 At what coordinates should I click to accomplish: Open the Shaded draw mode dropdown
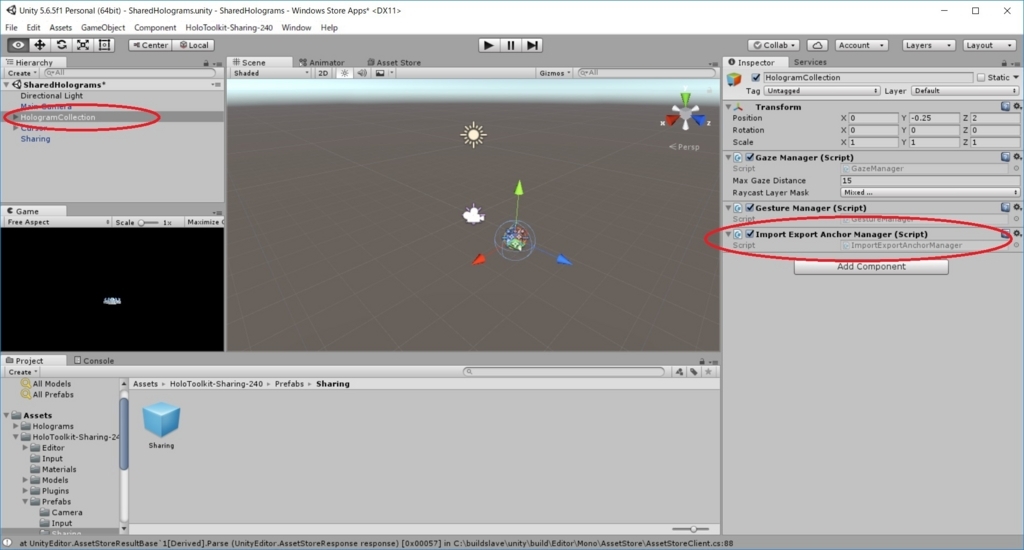pyautogui.click(x=271, y=73)
